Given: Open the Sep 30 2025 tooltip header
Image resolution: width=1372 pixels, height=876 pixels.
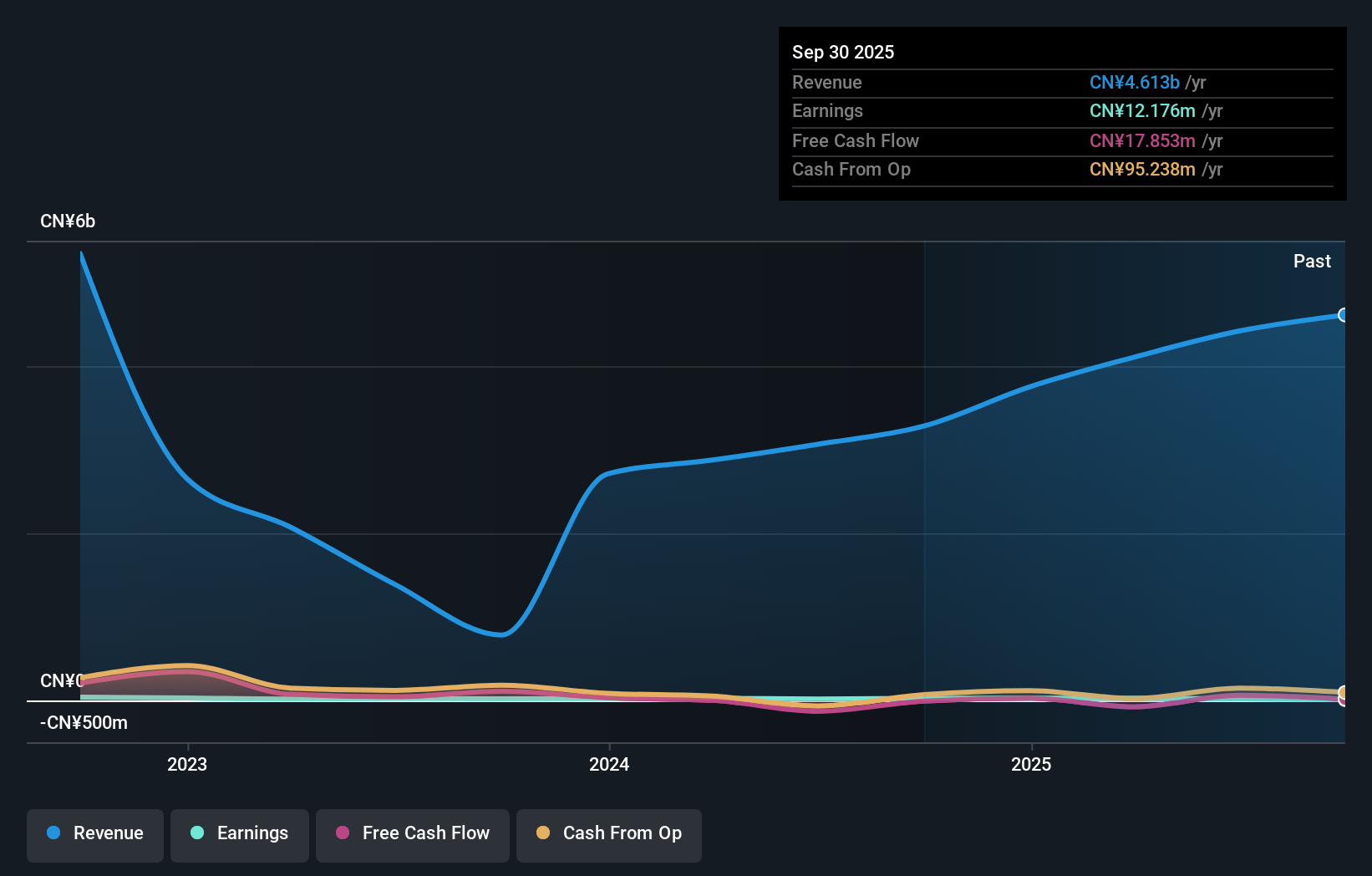Looking at the screenshot, I should (843, 52).
